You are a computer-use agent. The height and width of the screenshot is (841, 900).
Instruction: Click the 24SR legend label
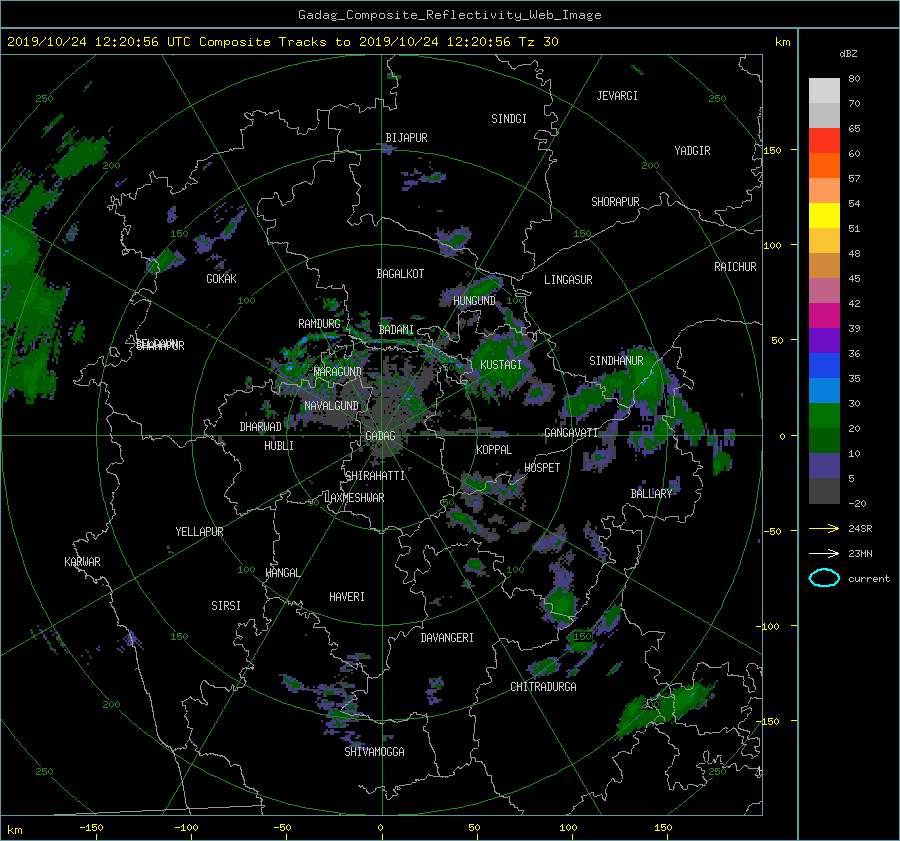point(860,528)
